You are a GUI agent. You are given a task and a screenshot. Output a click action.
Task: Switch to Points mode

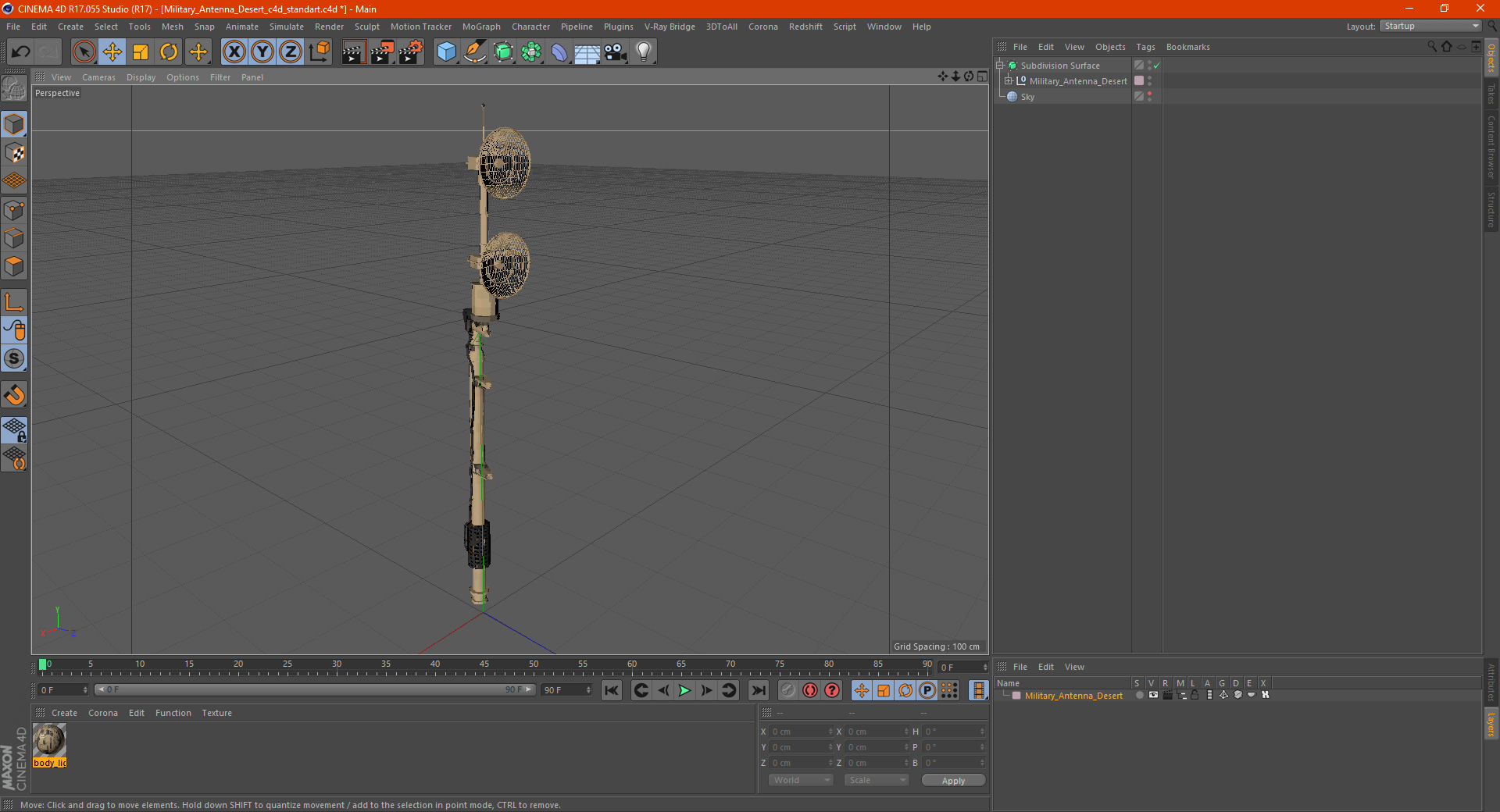(14, 210)
